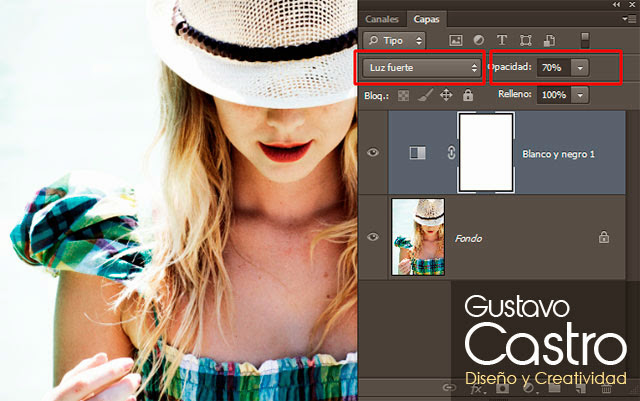Hide the Fondo layer
The image size is (640, 401).
[373, 237]
